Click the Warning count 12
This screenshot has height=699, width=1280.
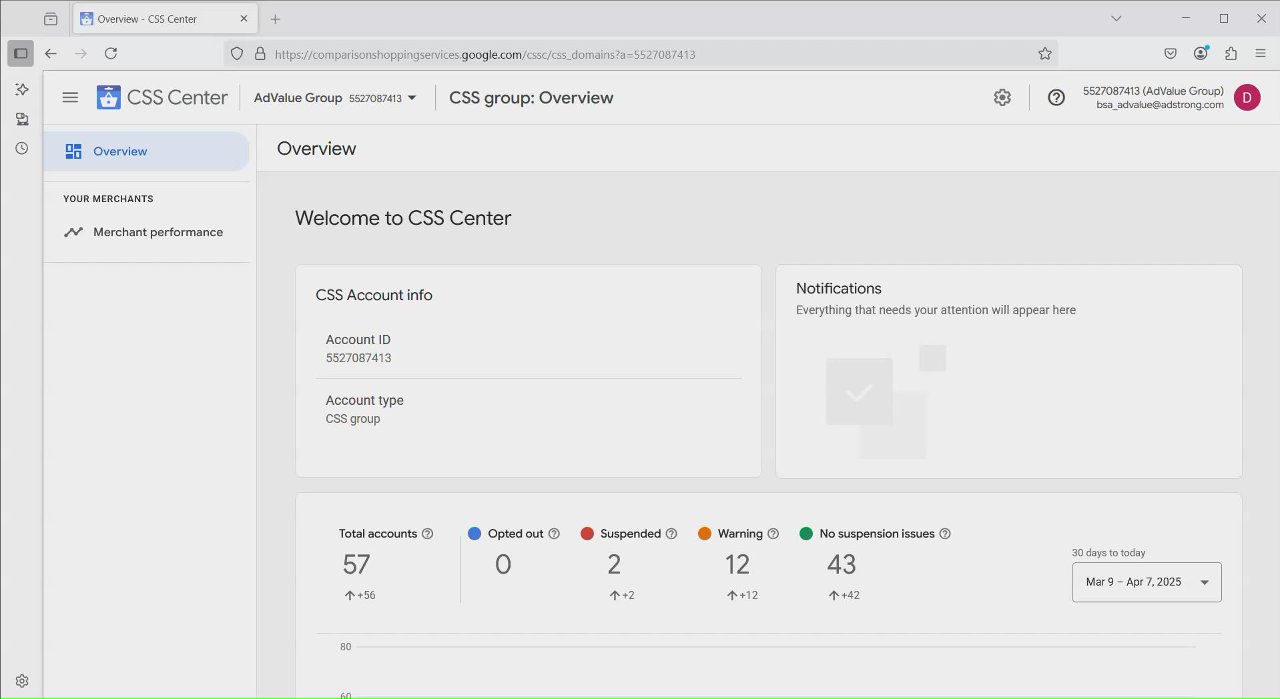pos(737,565)
